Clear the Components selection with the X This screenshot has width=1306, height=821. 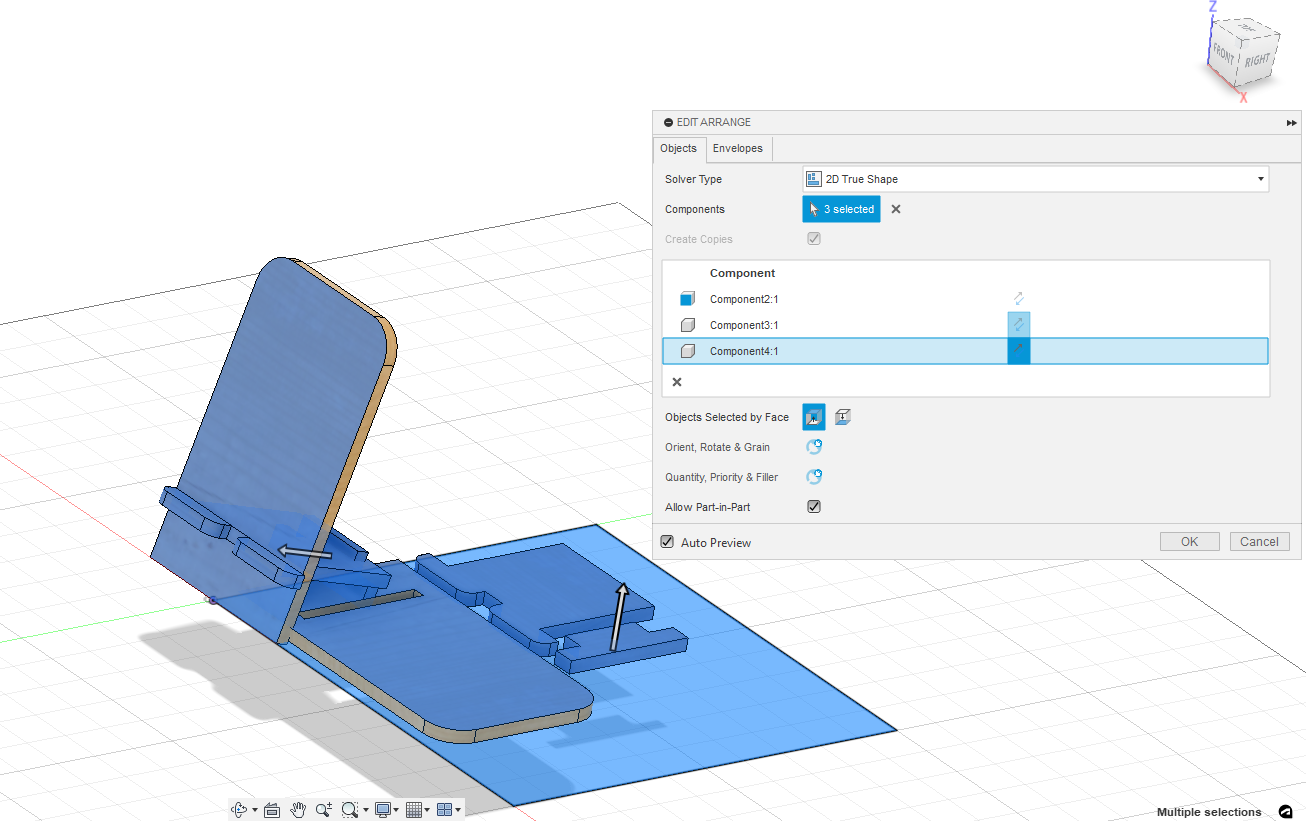(896, 209)
